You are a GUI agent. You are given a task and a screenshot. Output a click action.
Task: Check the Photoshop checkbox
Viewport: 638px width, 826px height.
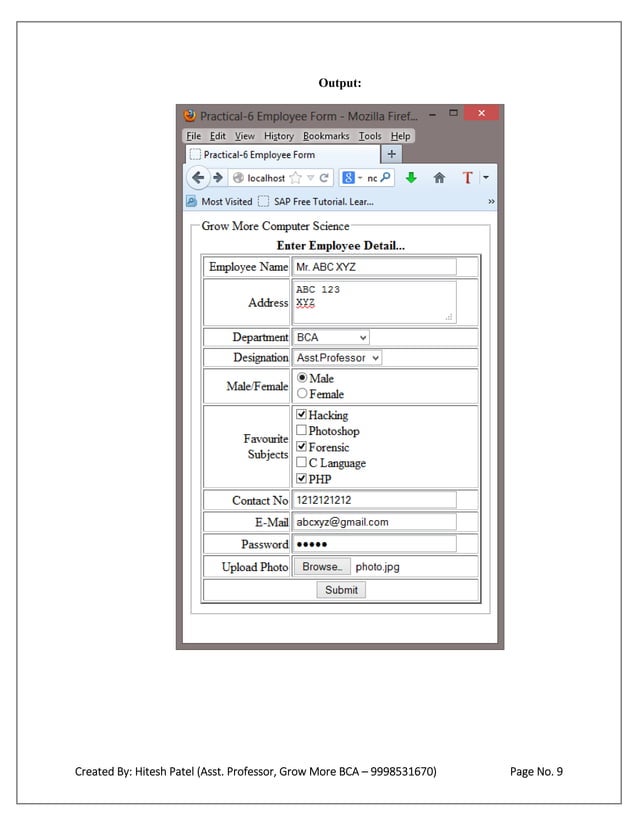[x=301, y=430]
